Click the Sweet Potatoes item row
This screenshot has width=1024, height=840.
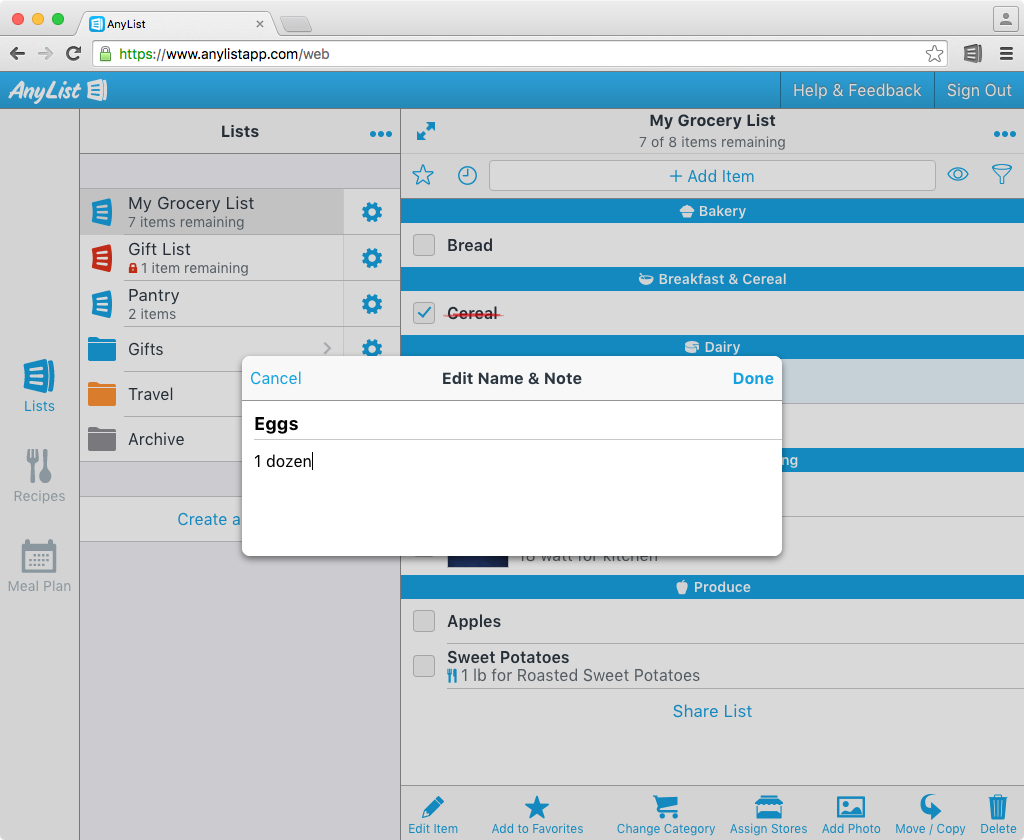point(712,666)
